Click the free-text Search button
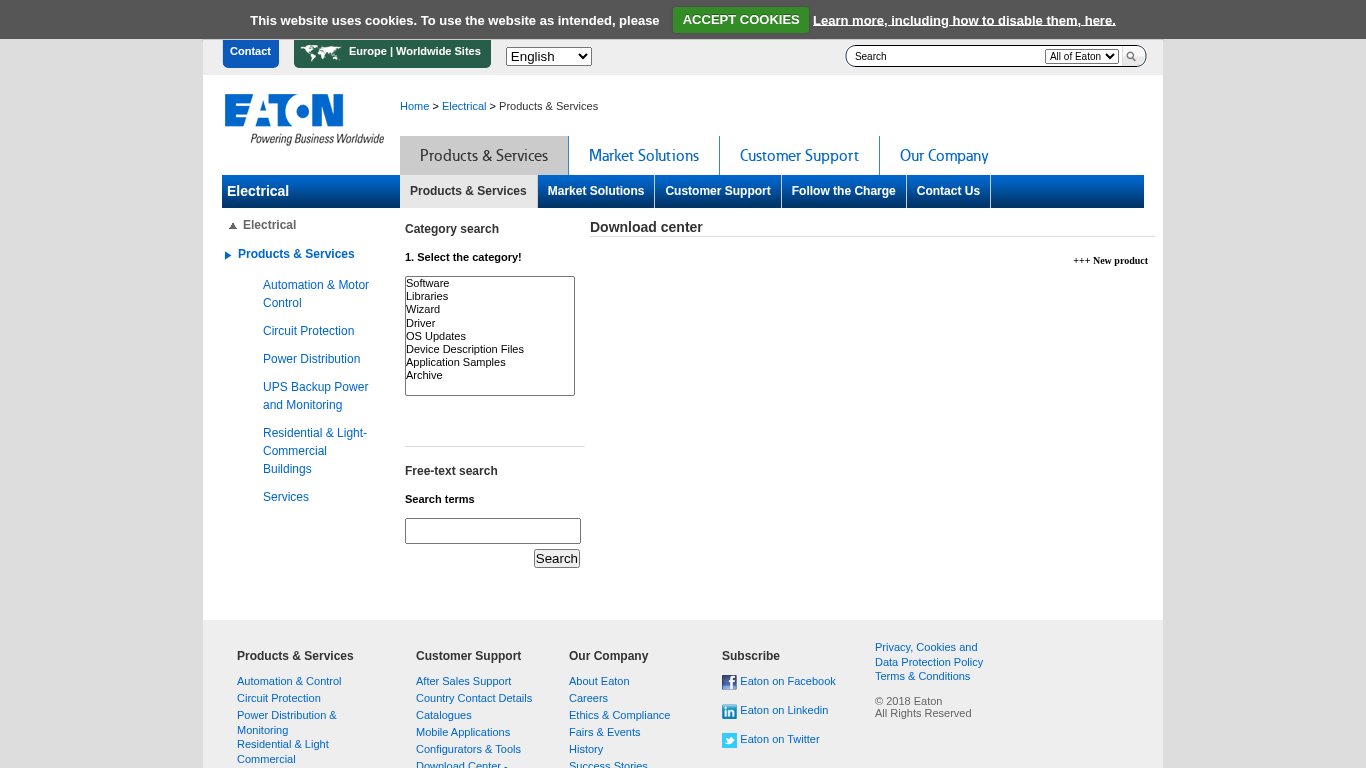Screen dimensions: 1366x768 [557, 559]
